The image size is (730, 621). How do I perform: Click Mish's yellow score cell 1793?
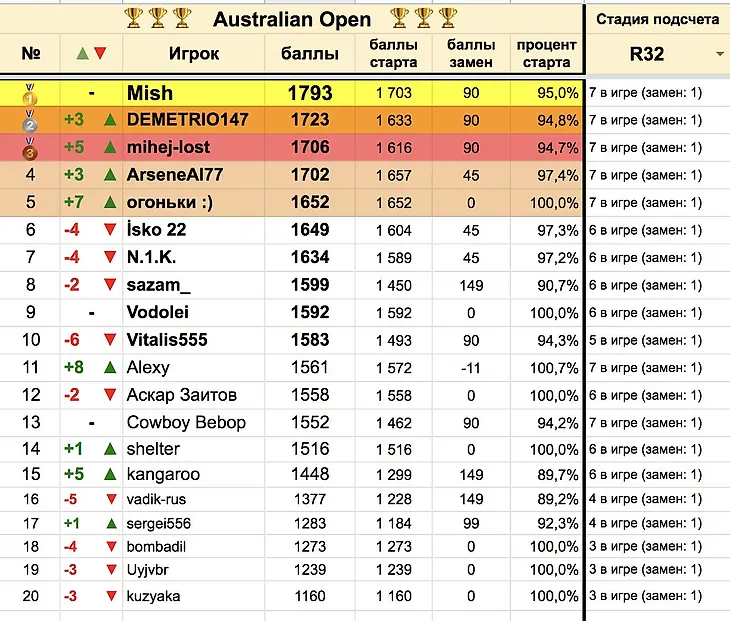click(310, 93)
